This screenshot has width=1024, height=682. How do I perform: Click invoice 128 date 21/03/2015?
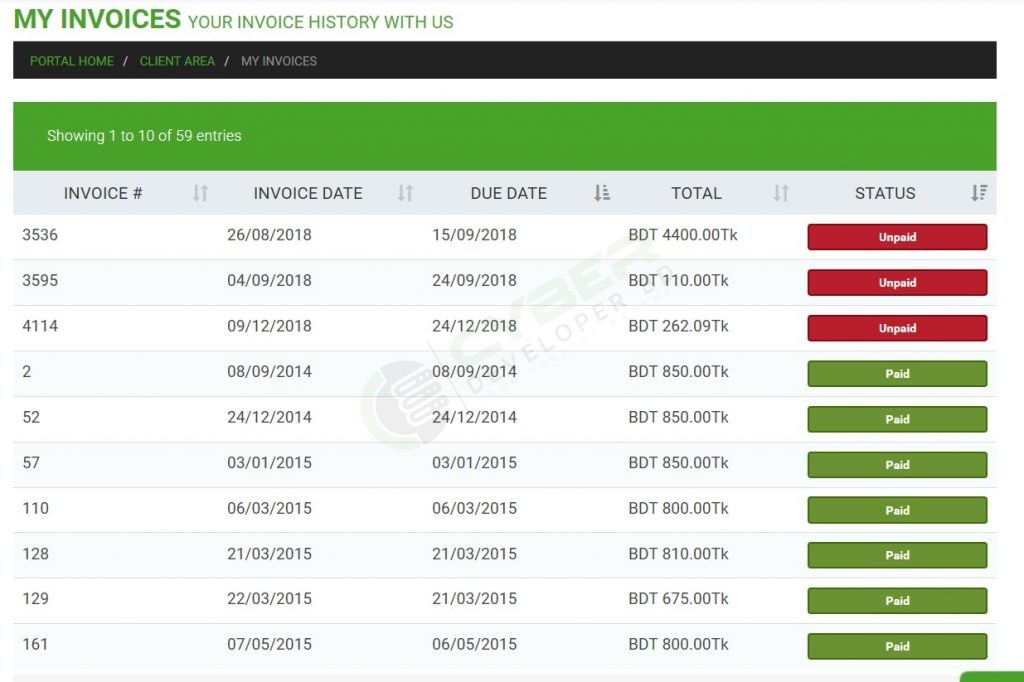pyautogui.click(x=269, y=554)
